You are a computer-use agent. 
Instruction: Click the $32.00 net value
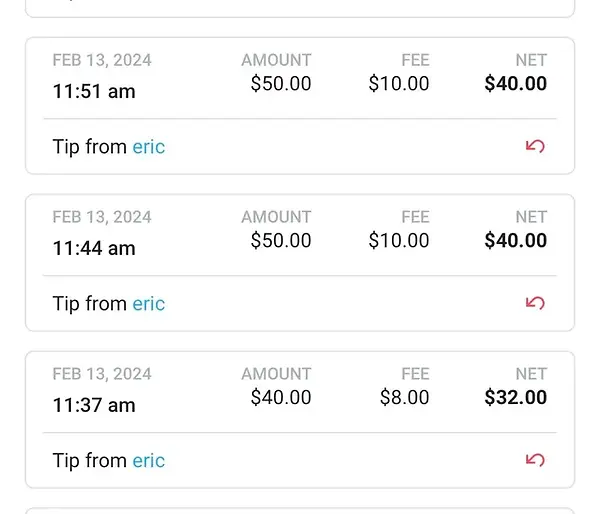(515, 397)
